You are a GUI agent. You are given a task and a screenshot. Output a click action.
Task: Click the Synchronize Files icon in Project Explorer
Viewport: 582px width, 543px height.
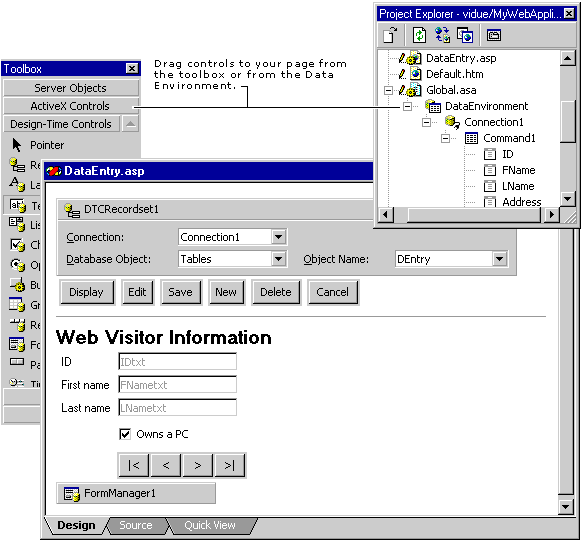442,35
